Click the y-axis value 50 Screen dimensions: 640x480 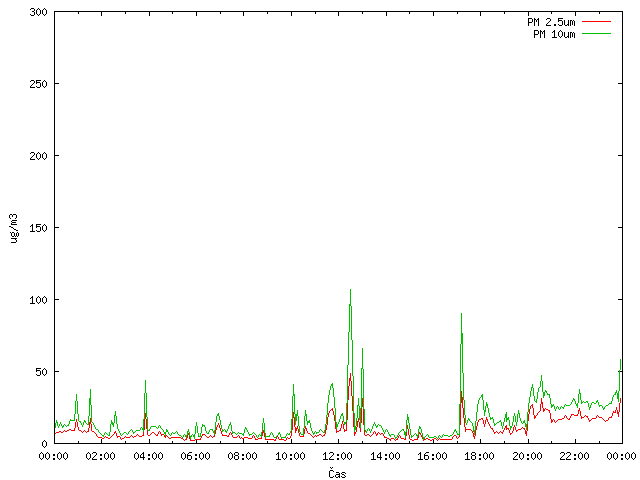[x=41, y=372]
